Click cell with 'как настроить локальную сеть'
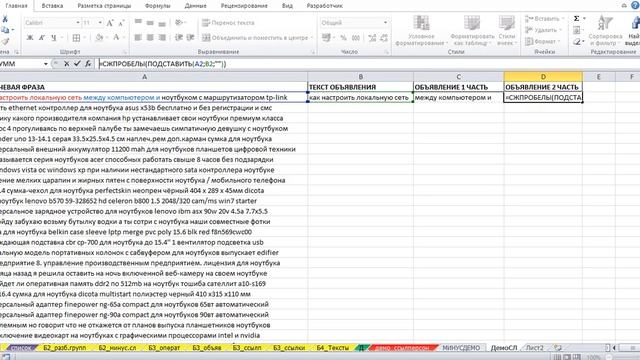Image resolution: width=640 pixels, height=360 pixels. click(360, 98)
